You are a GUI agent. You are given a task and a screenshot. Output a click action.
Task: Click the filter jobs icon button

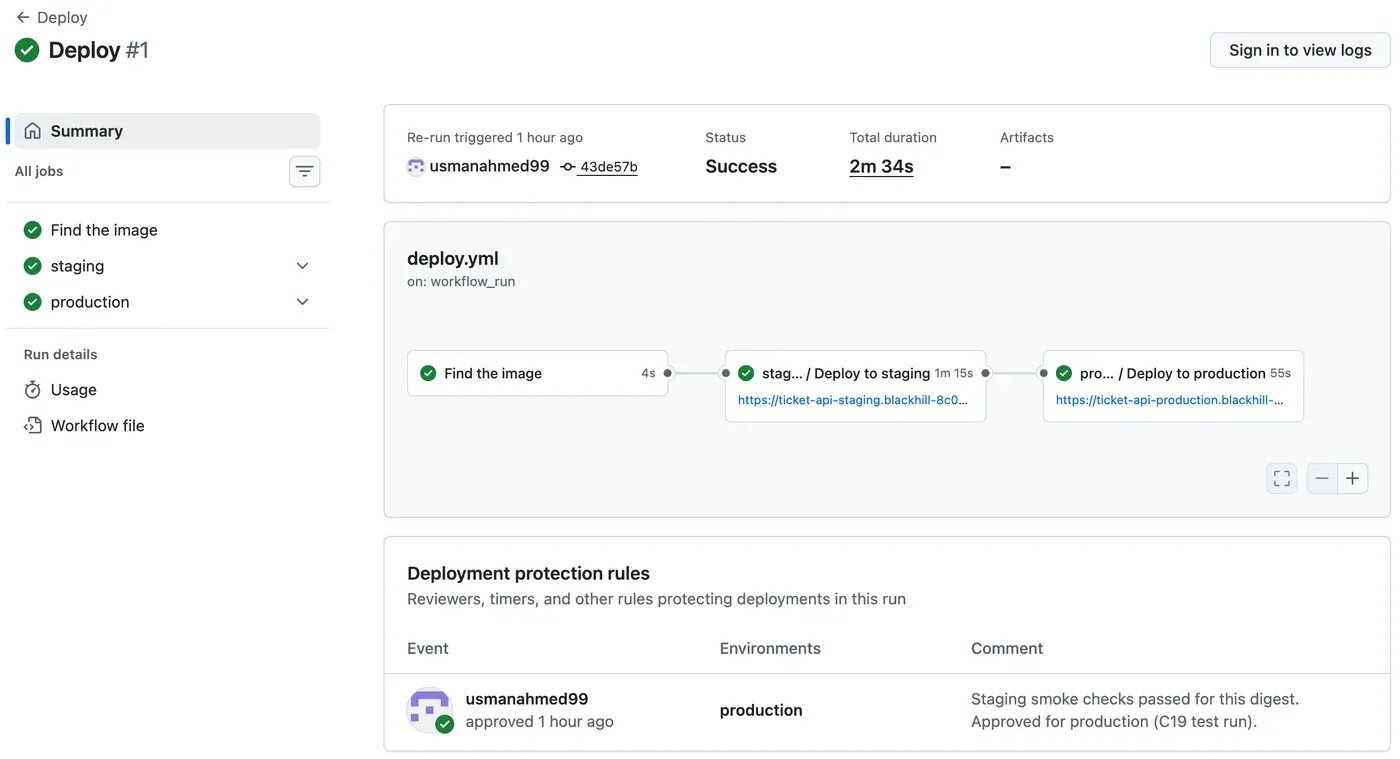tap(305, 172)
